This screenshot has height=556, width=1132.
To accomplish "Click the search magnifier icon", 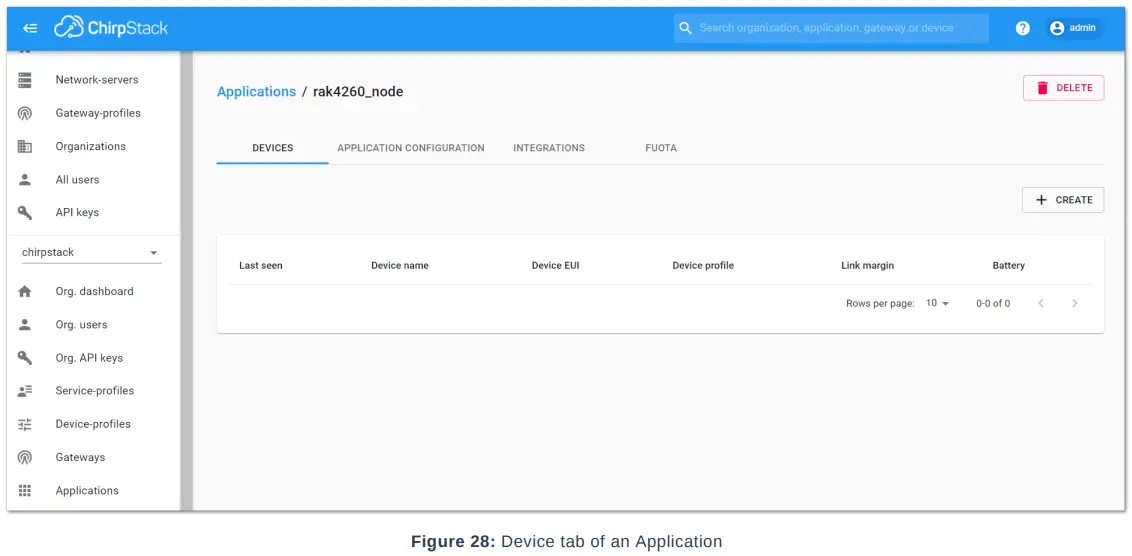I will coord(686,28).
